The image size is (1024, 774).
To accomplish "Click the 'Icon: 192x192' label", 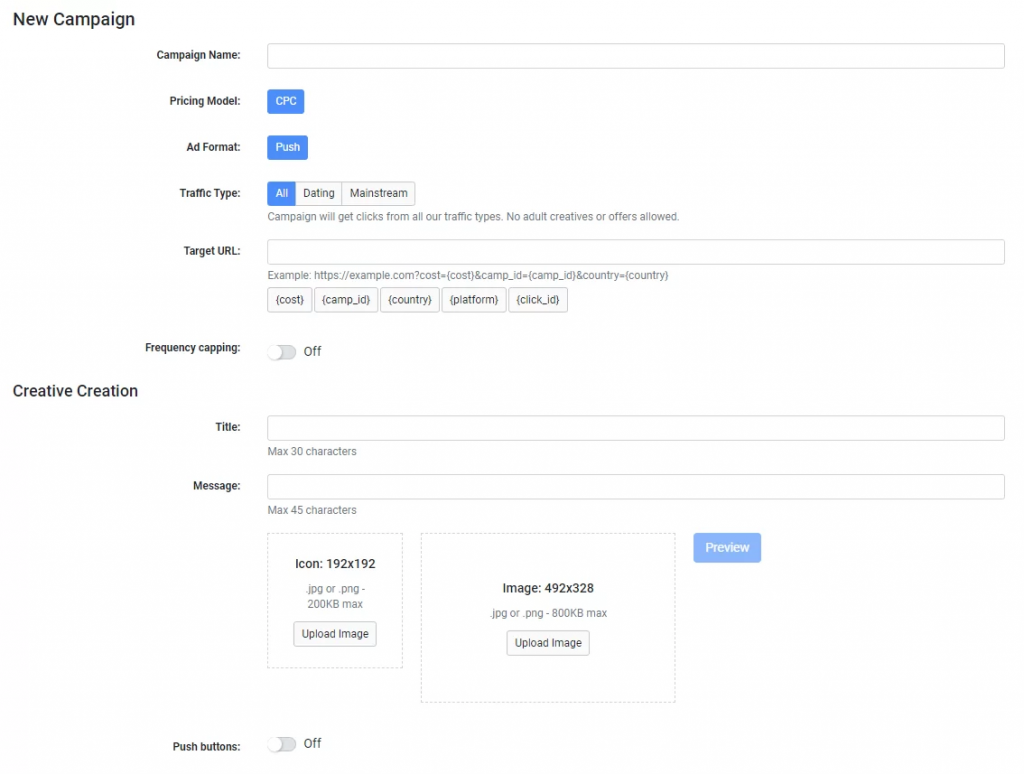I will pos(335,564).
